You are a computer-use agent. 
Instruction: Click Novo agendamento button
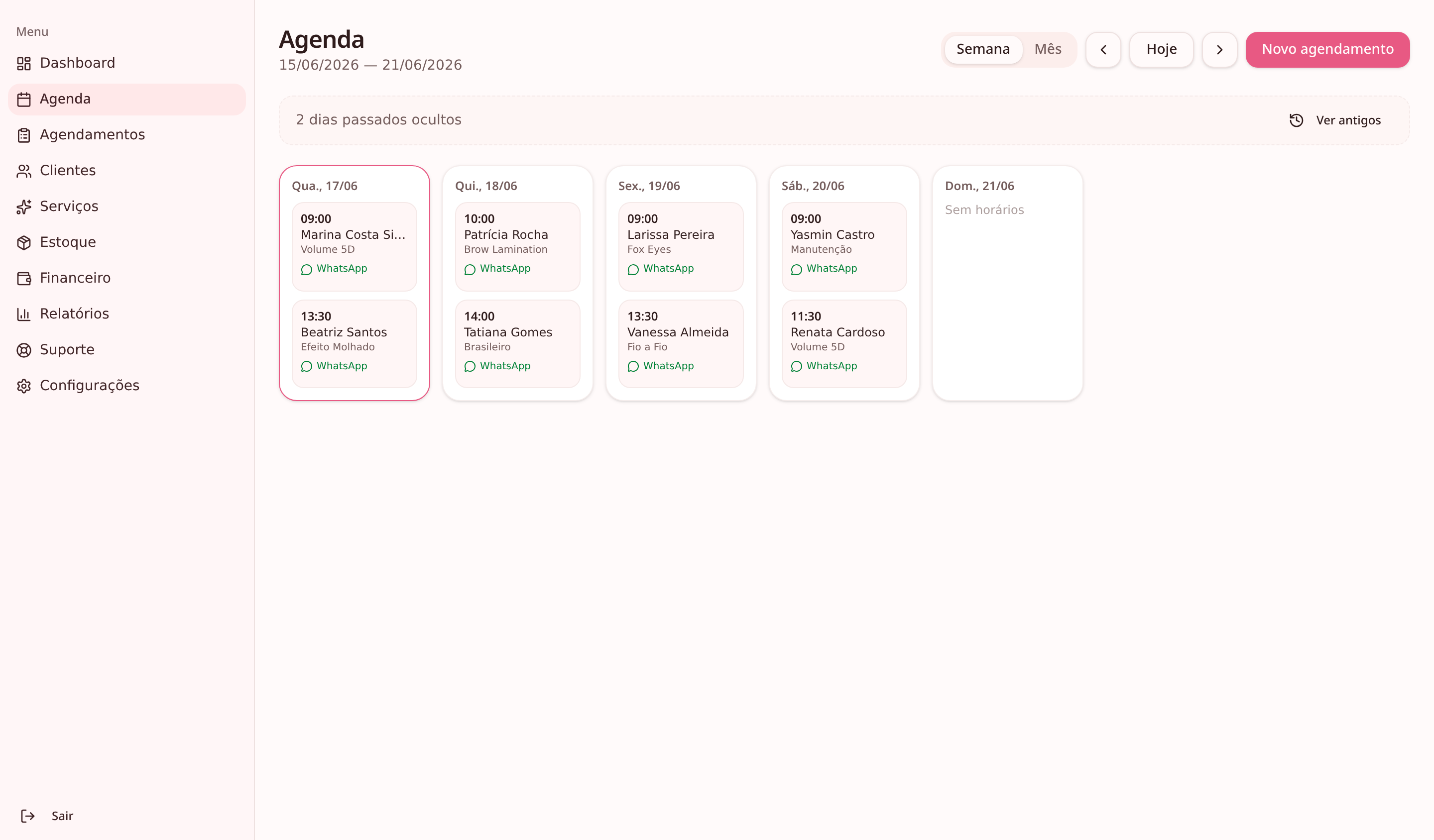pyautogui.click(x=1327, y=50)
